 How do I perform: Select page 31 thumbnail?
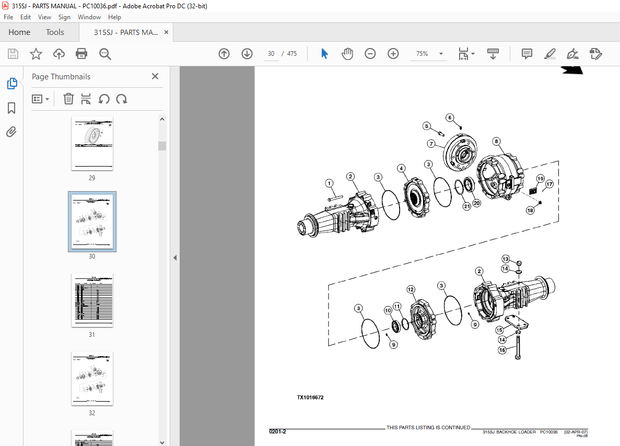tap(92, 300)
